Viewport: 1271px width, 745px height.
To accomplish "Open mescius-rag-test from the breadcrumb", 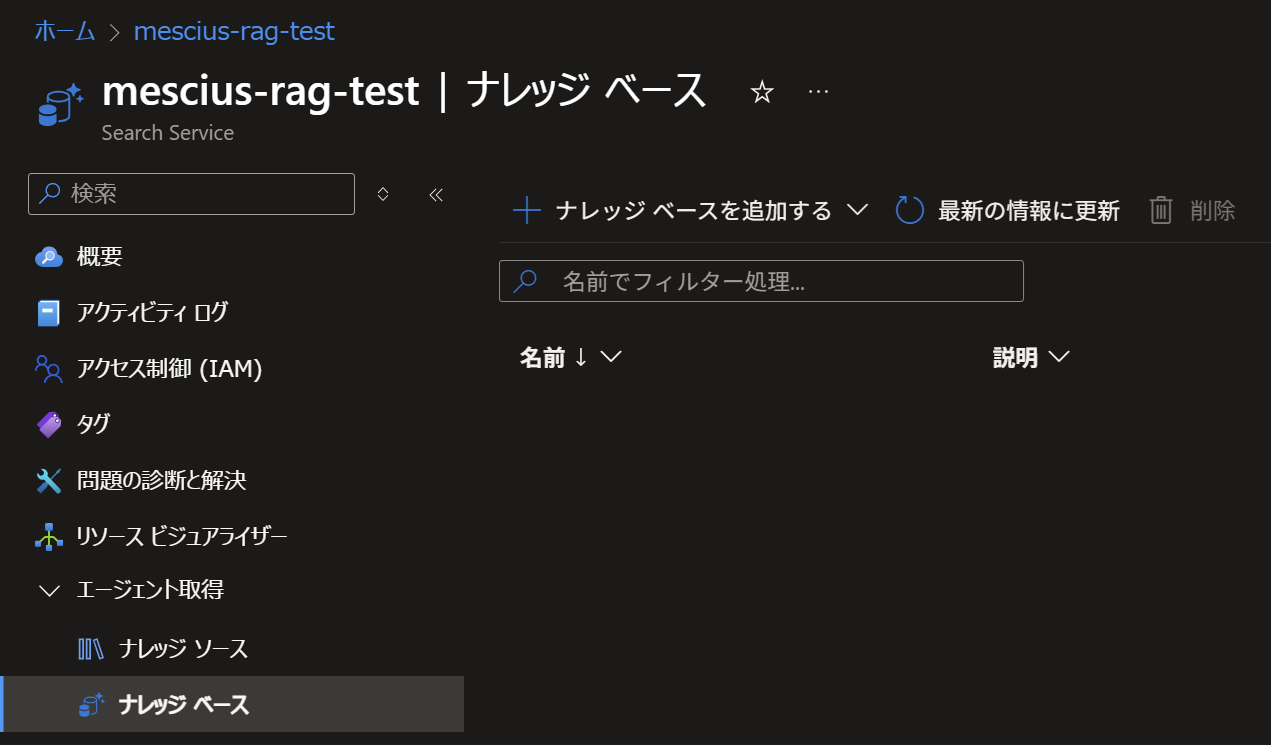I will 234,31.
